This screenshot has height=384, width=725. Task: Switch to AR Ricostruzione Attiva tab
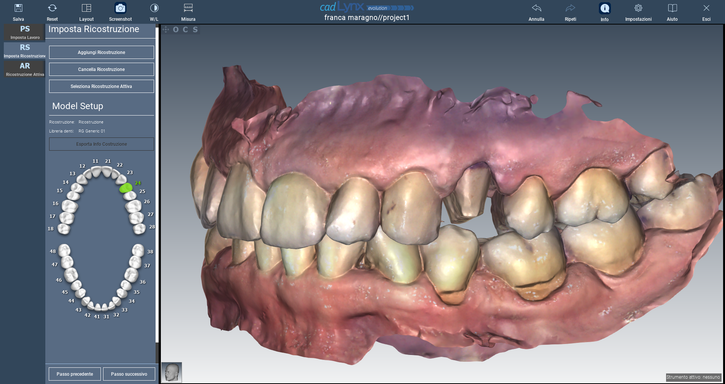25,69
